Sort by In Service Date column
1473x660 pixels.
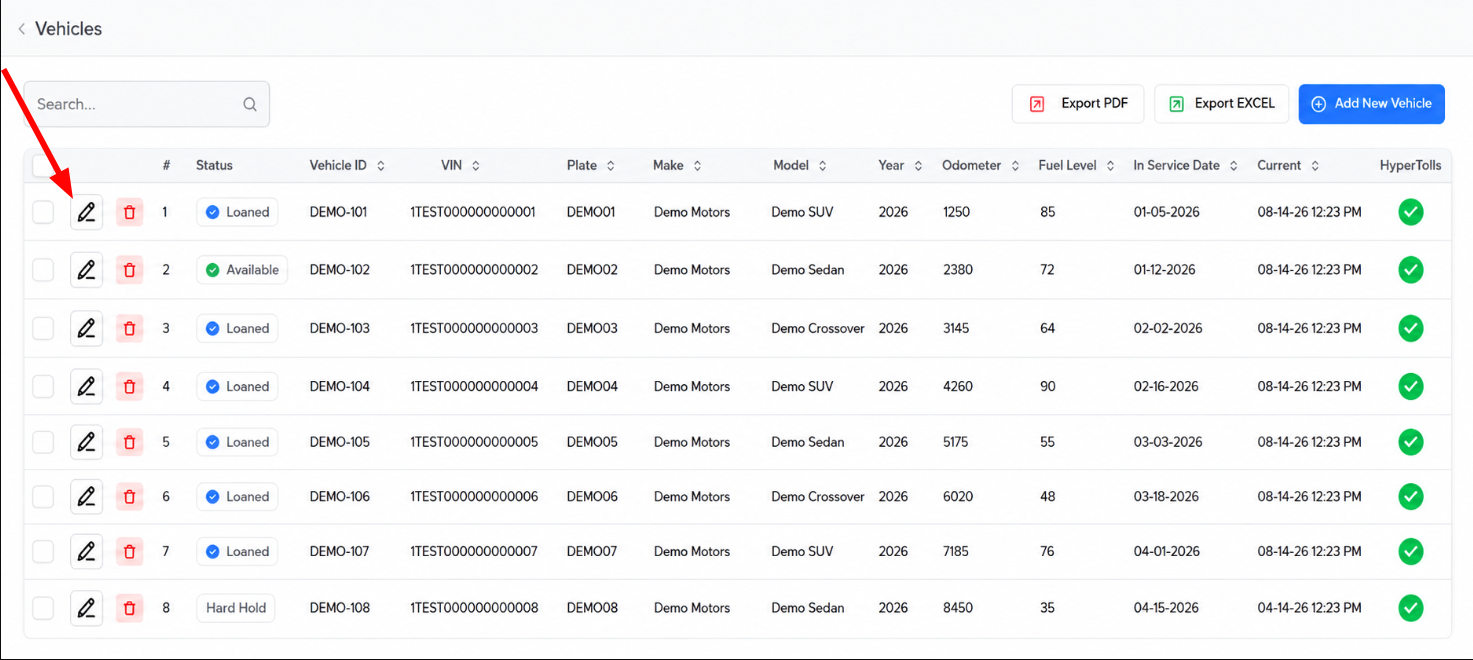click(1186, 165)
